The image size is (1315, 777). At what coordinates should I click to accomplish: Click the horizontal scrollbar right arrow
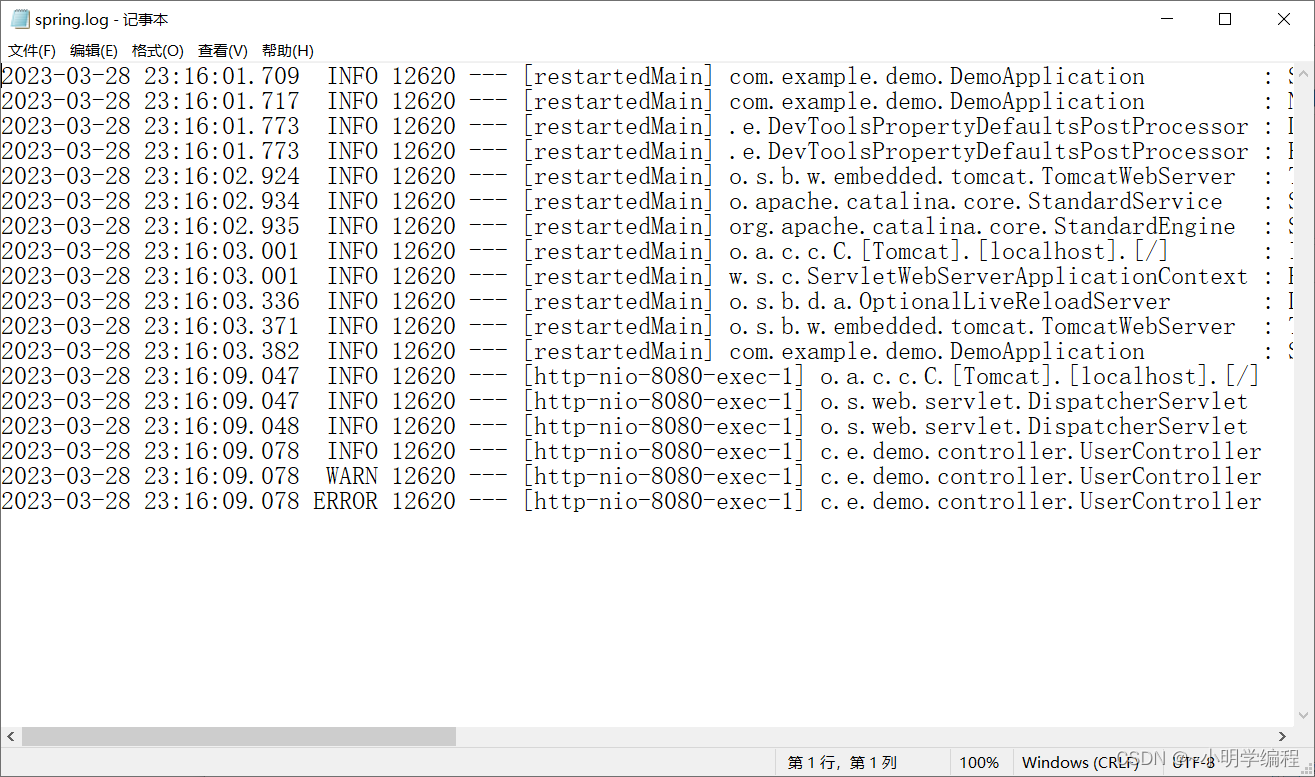point(1283,736)
